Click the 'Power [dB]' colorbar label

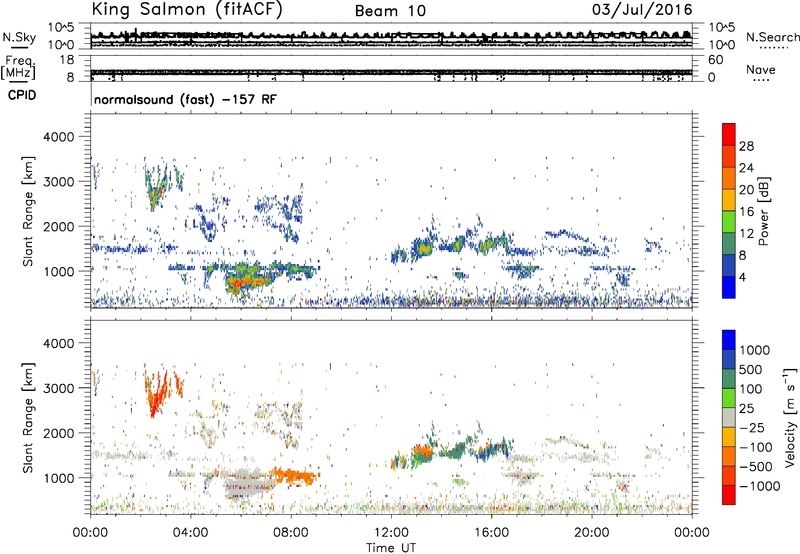point(763,211)
